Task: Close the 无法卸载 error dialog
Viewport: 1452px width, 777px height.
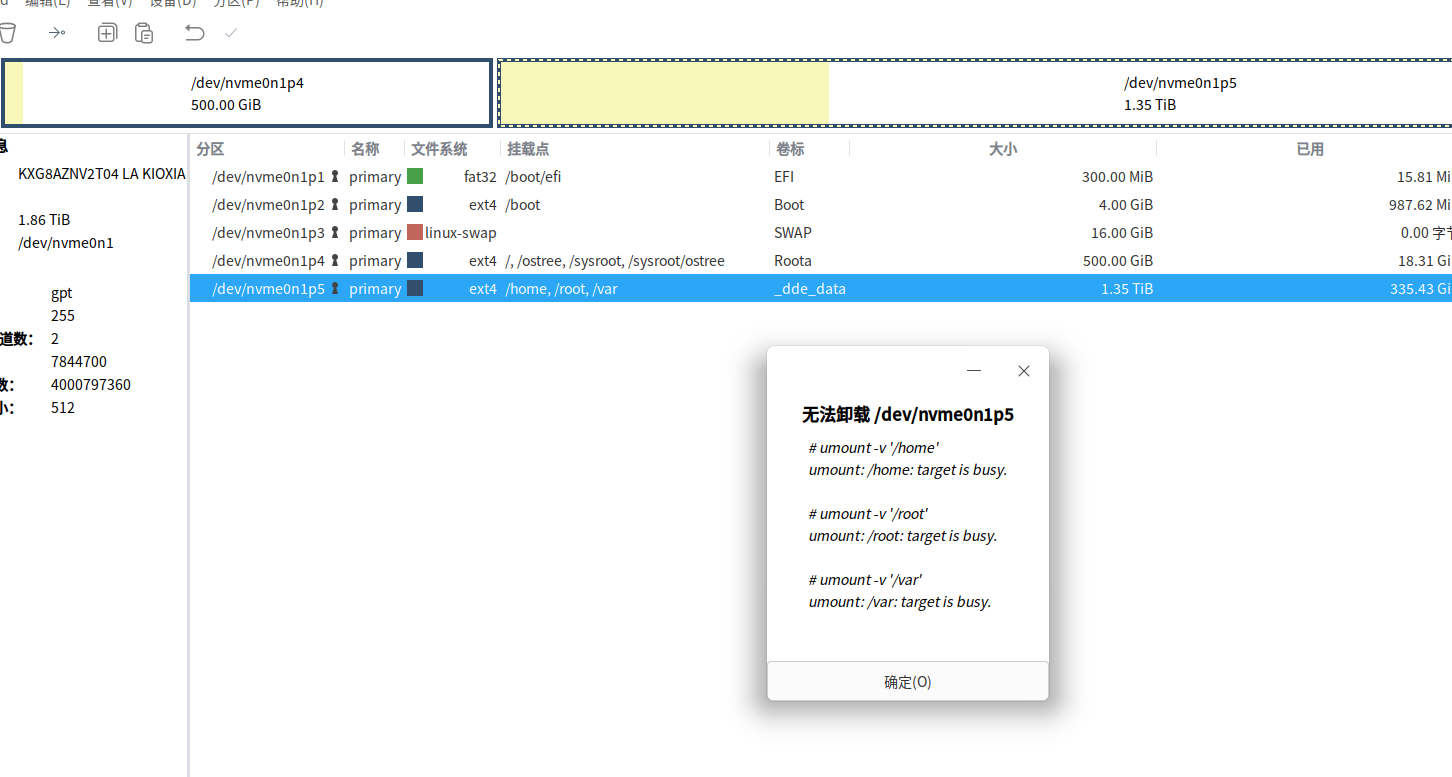Action: tap(1023, 371)
